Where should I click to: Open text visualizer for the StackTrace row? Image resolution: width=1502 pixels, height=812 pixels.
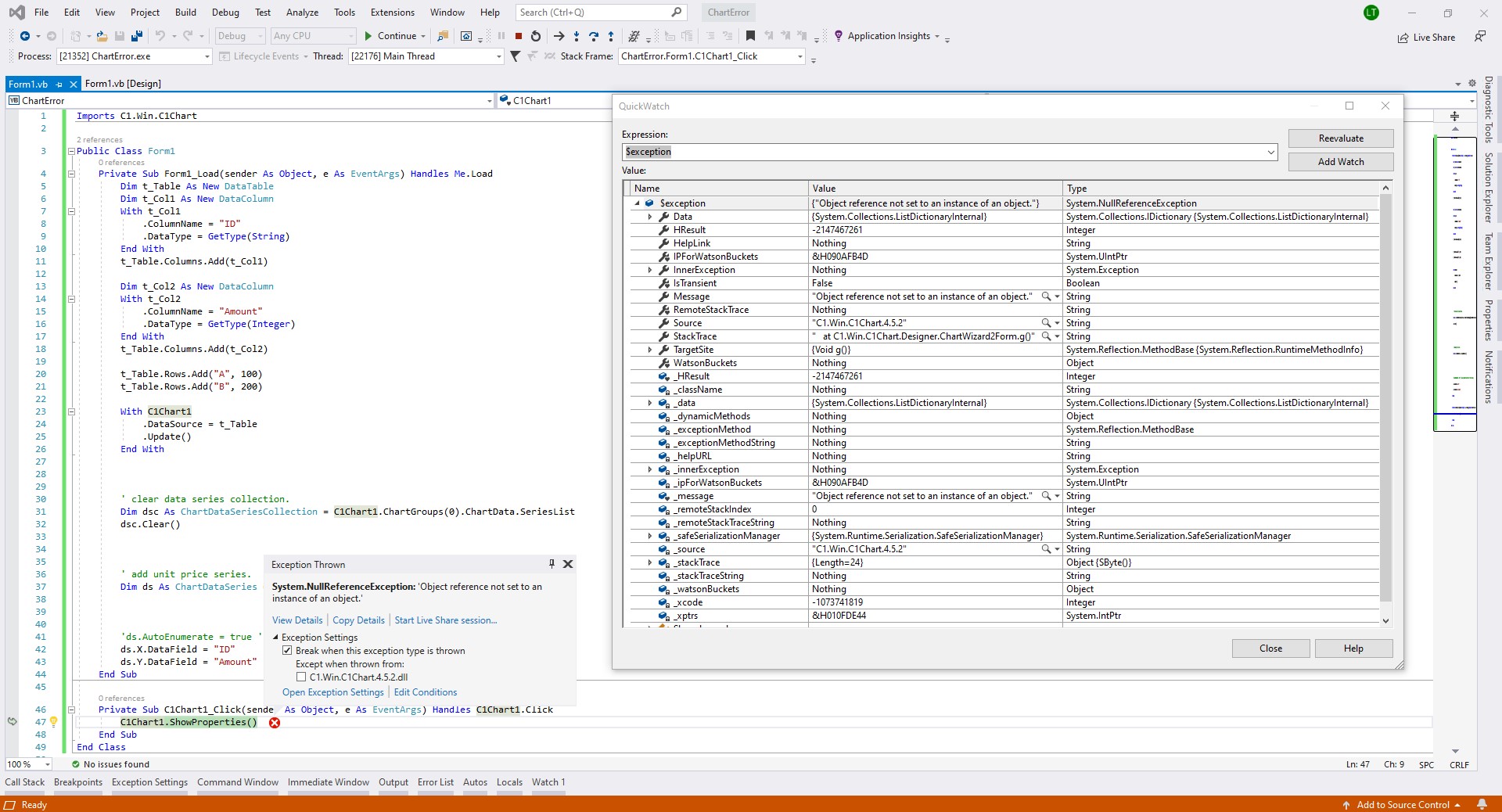tap(1046, 336)
